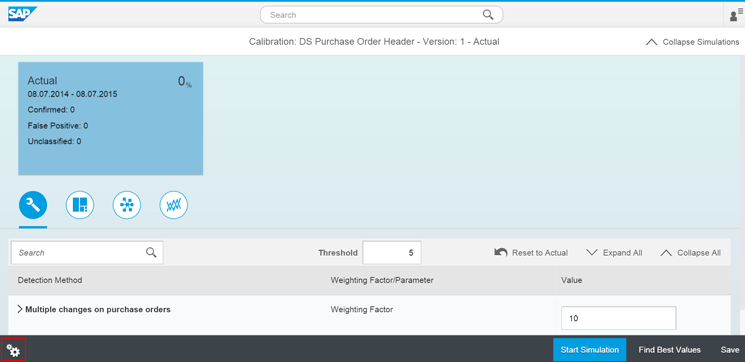Click the magnifier in detection method search
This screenshot has height=362, width=745.
pyautogui.click(x=151, y=252)
